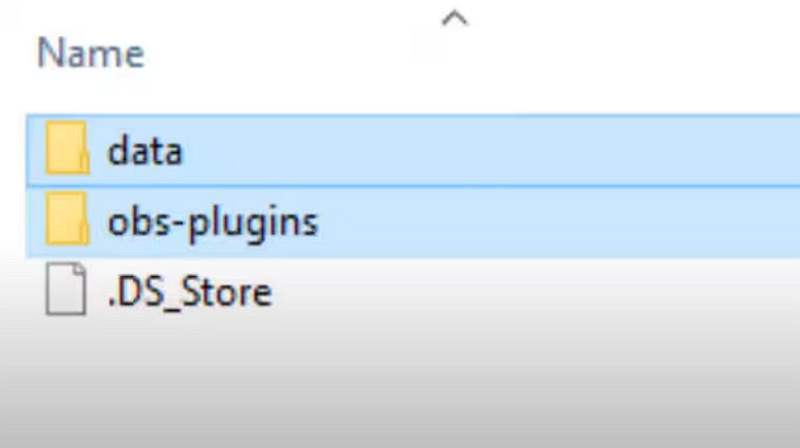Viewport: 800px width, 448px height.
Task: Click the word 'plugins' in obs-plugins entry
Action: click(254, 223)
